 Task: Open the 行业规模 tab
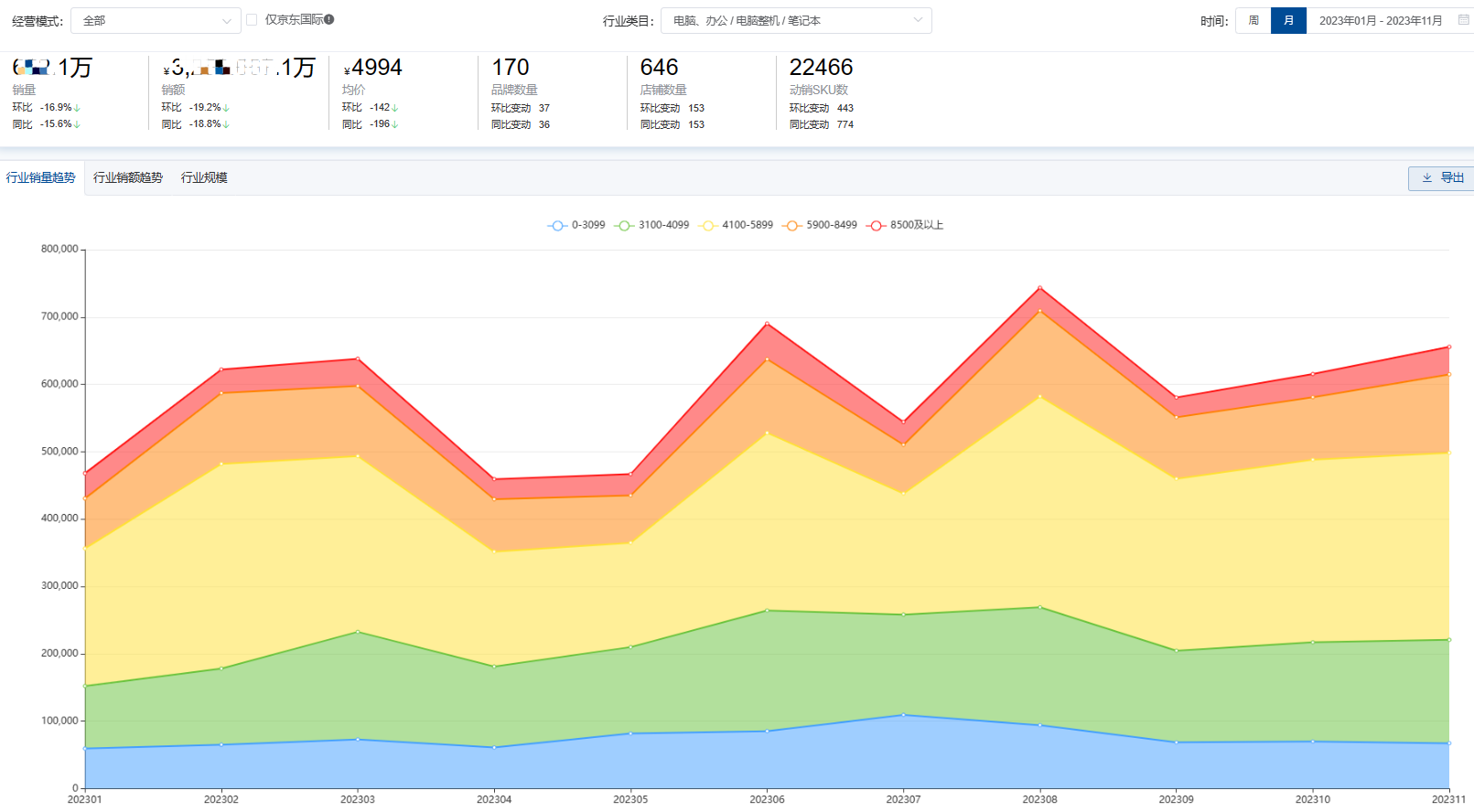[204, 177]
